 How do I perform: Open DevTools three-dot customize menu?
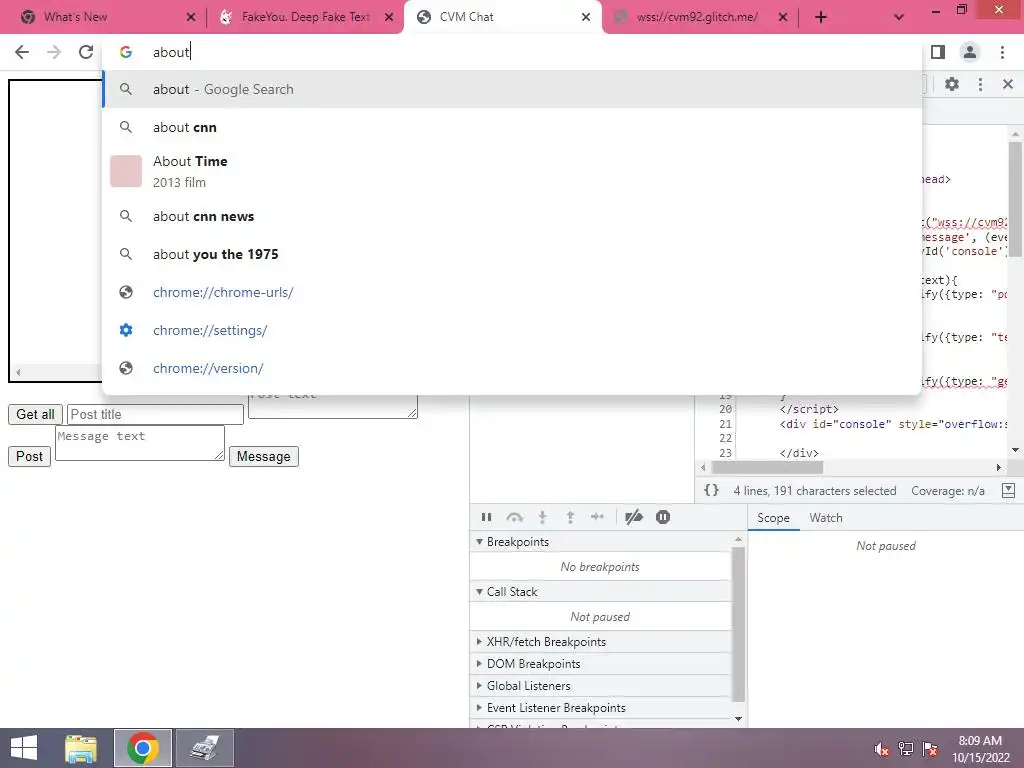coord(980,84)
